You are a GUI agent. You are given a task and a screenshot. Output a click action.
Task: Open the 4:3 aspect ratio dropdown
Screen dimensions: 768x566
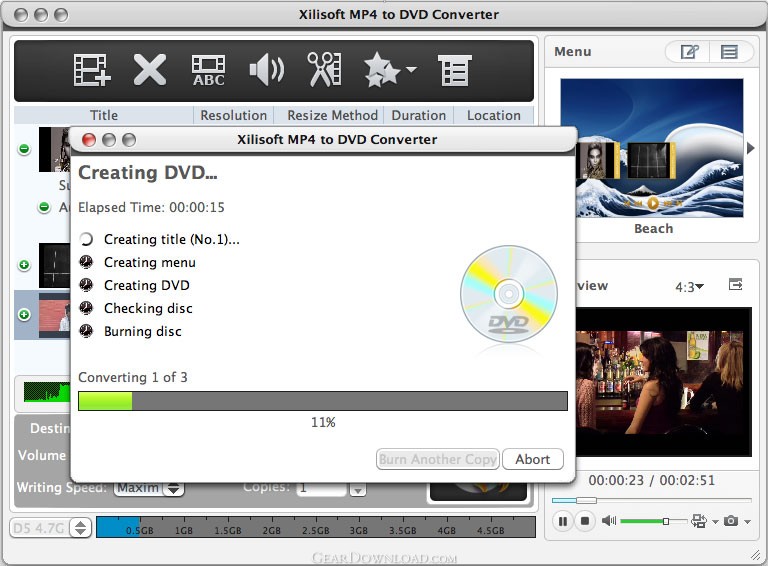point(689,287)
